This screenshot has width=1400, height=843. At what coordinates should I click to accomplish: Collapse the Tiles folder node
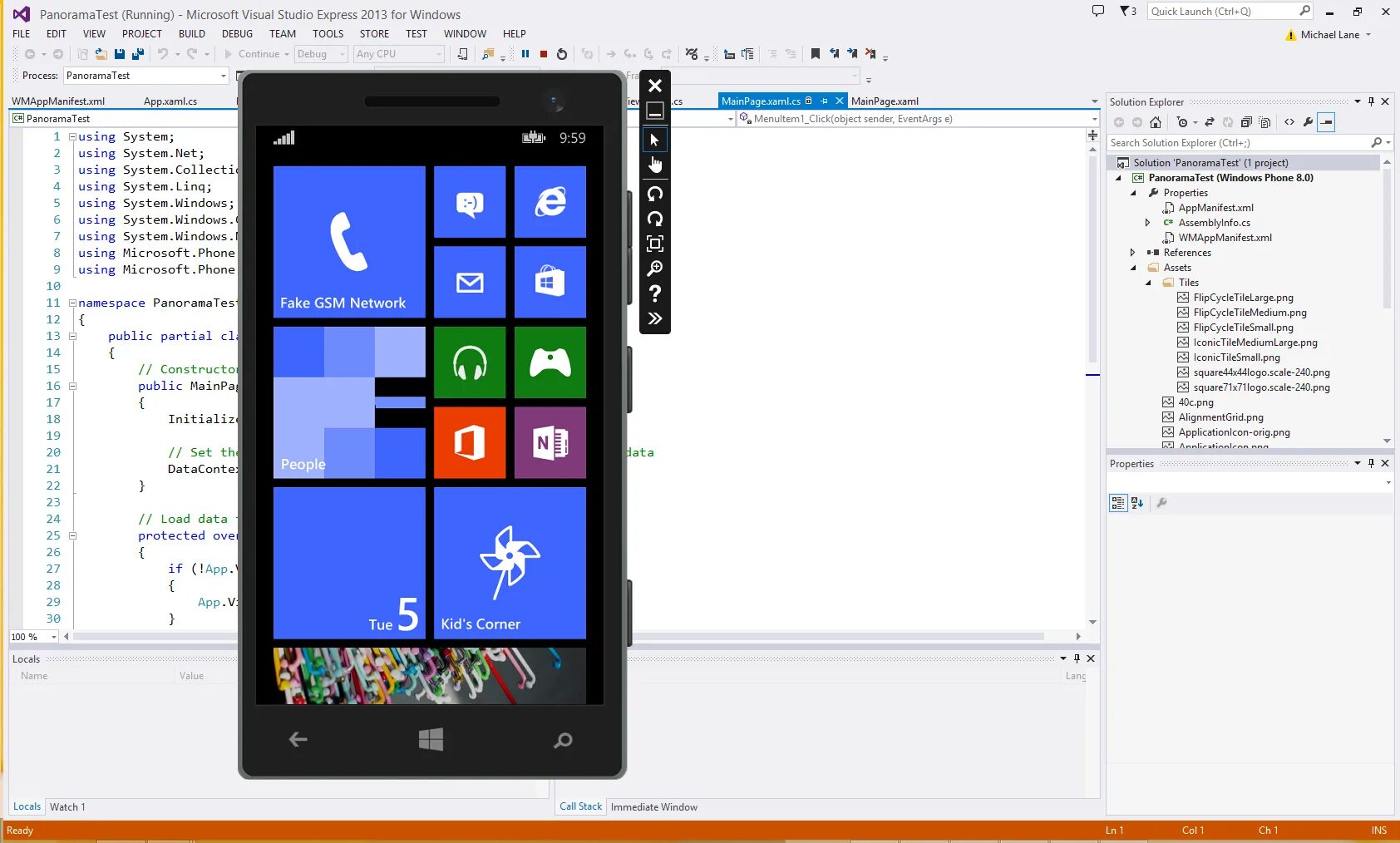[1148, 283]
